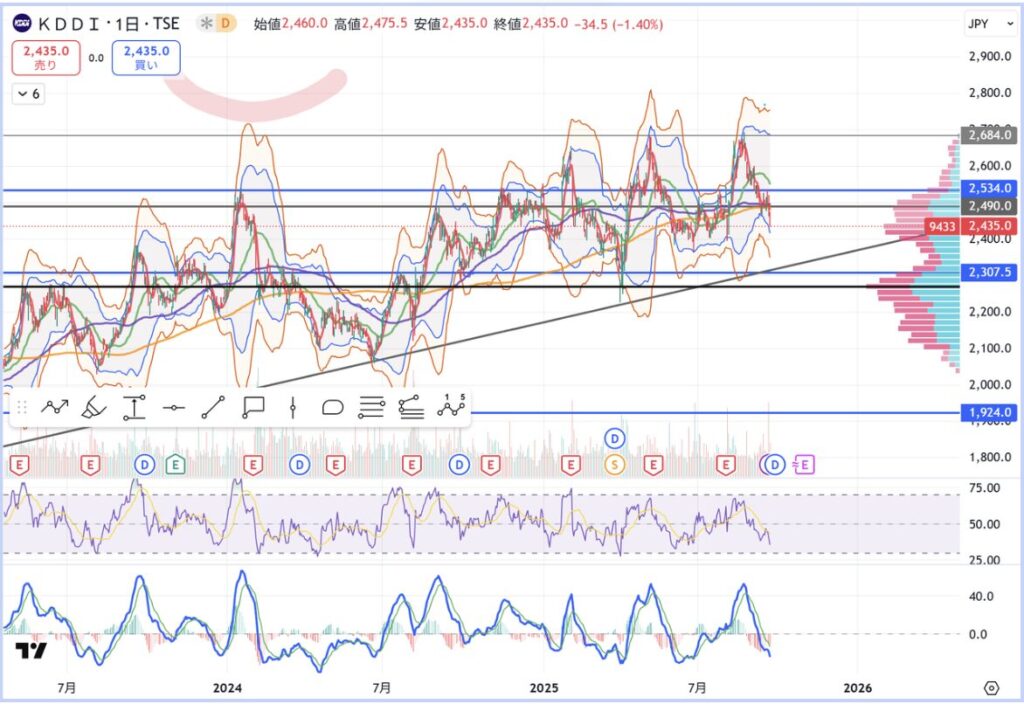The height and width of the screenshot is (704, 1024).
Task: Select the XABCD pattern drawing tool
Action: click(54, 407)
